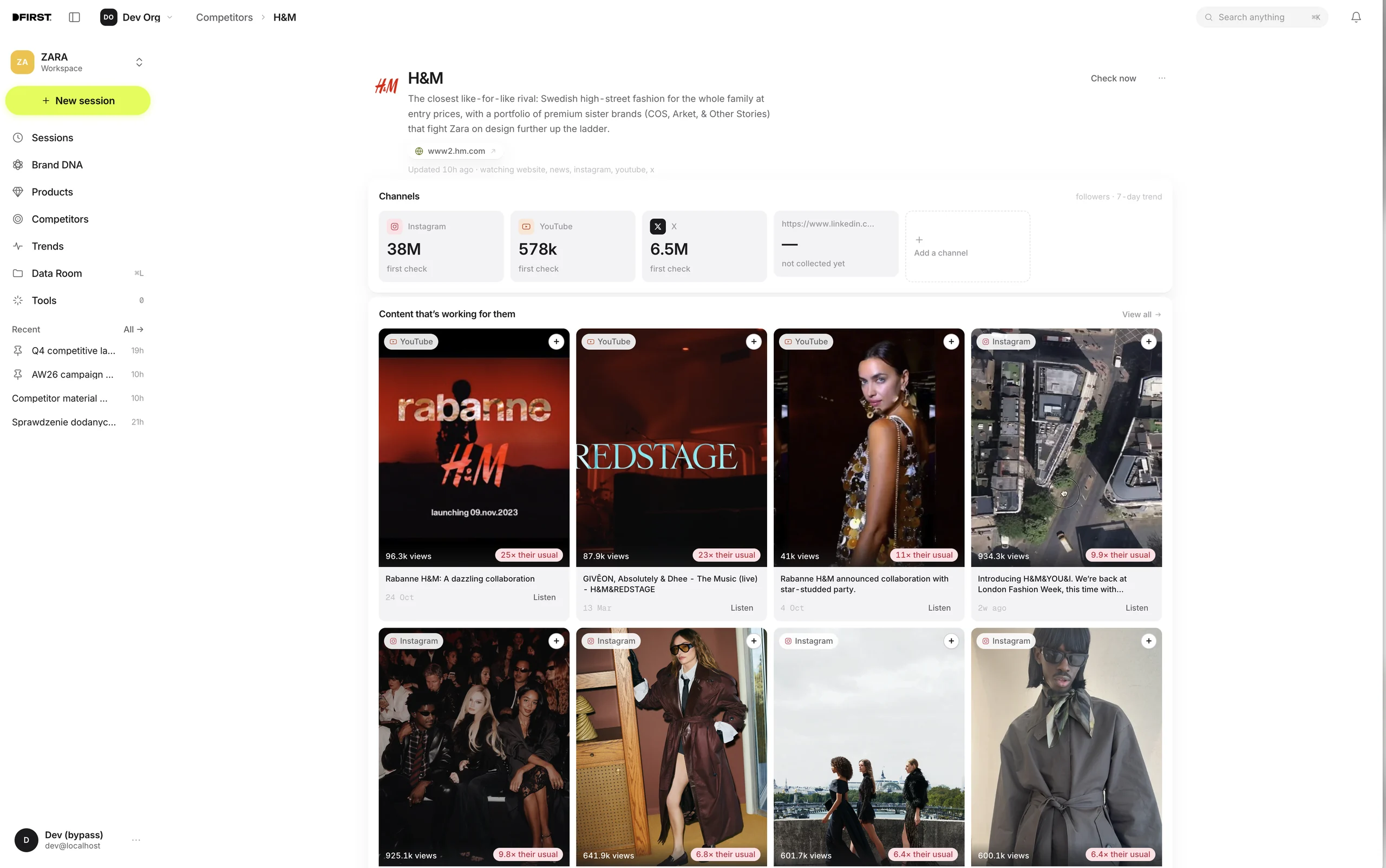Click Add a channel card
The width and height of the screenshot is (1386, 868).
click(967, 246)
